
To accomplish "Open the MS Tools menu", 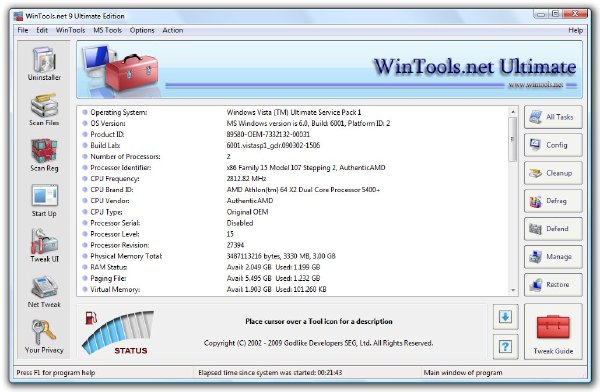I will [x=108, y=30].
